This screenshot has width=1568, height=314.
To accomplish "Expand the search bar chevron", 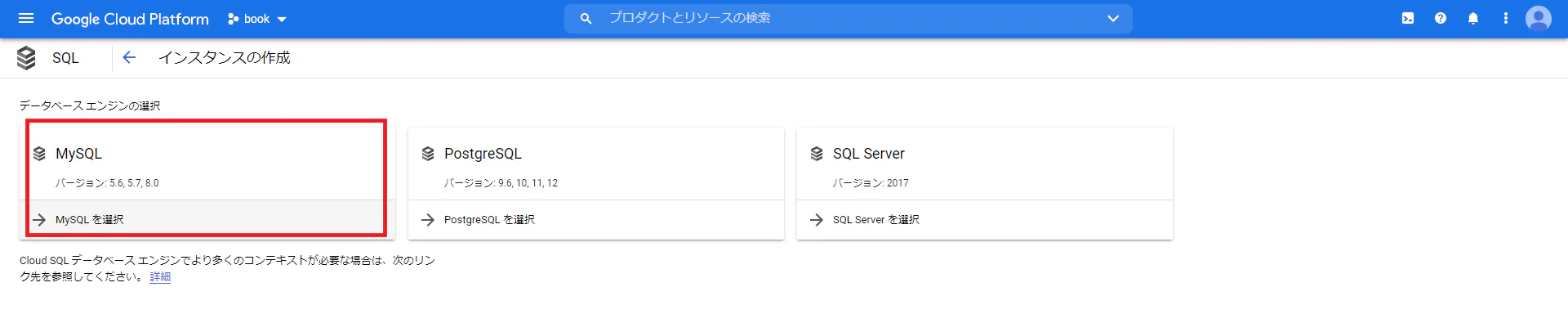I will click(1113, 18).
